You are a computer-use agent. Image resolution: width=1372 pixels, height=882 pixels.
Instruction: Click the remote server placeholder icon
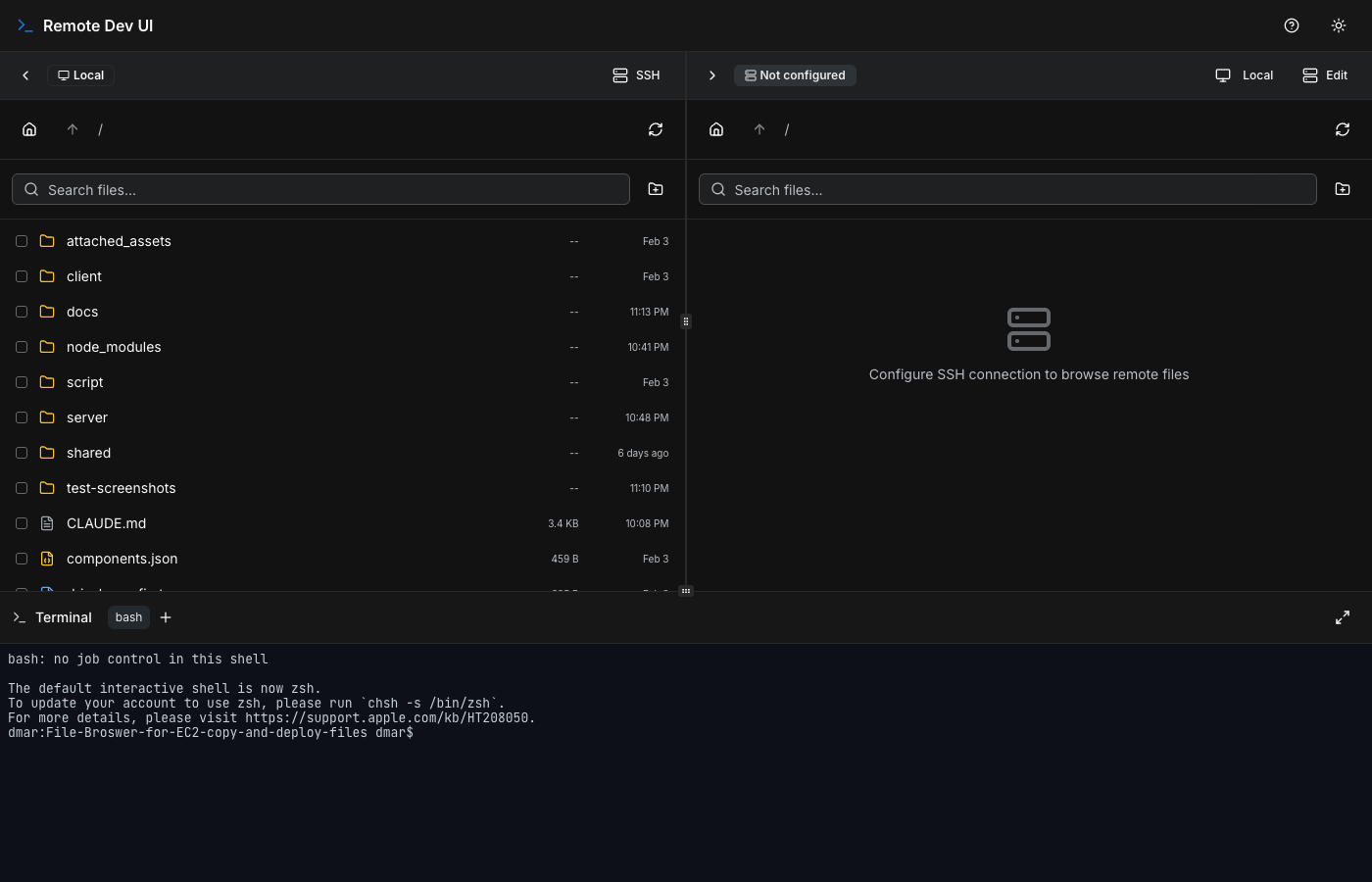pos(1029,329)
